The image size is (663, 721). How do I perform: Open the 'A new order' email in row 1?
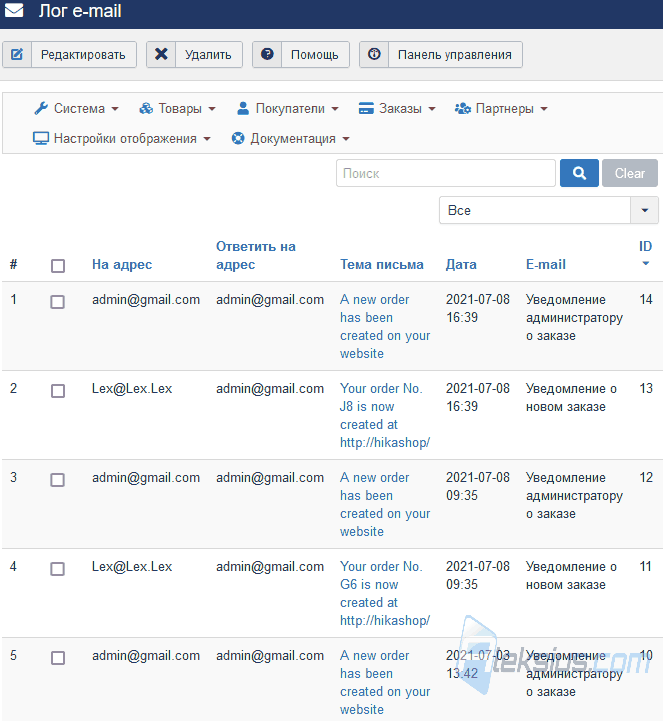click(x=385, y=326)
